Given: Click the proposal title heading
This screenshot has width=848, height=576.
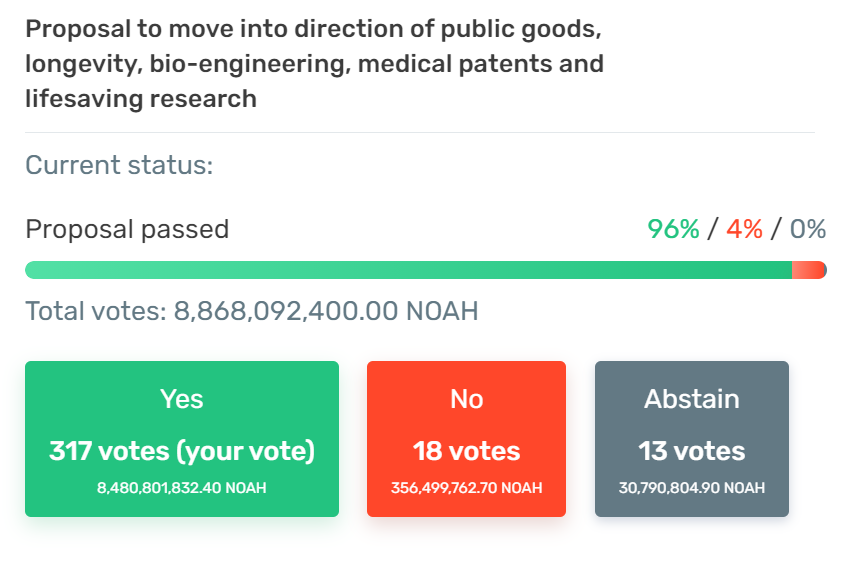Looking at the screenshot, I should coord(314,64).
